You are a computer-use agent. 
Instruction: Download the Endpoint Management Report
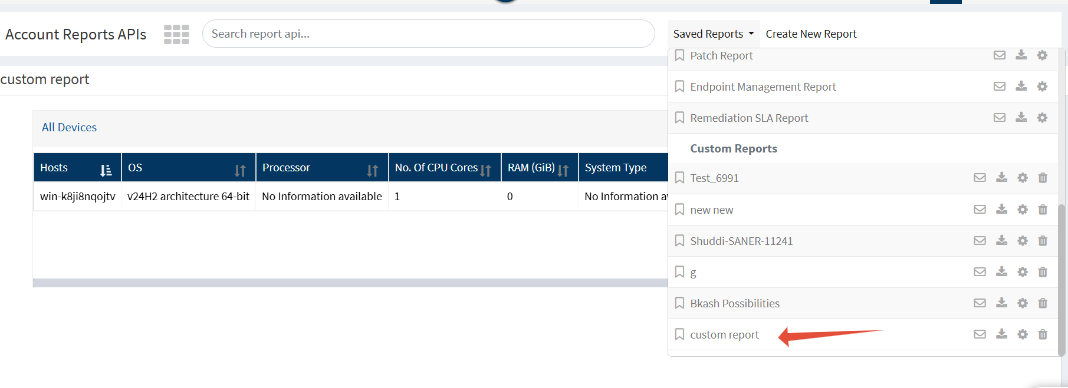click(x=1021, y=86)
